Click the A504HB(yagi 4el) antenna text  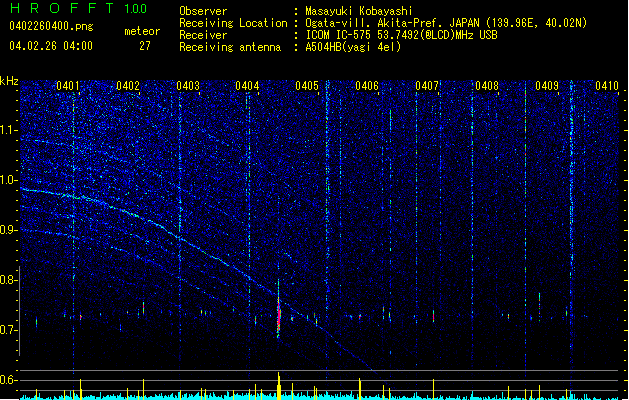353,47
